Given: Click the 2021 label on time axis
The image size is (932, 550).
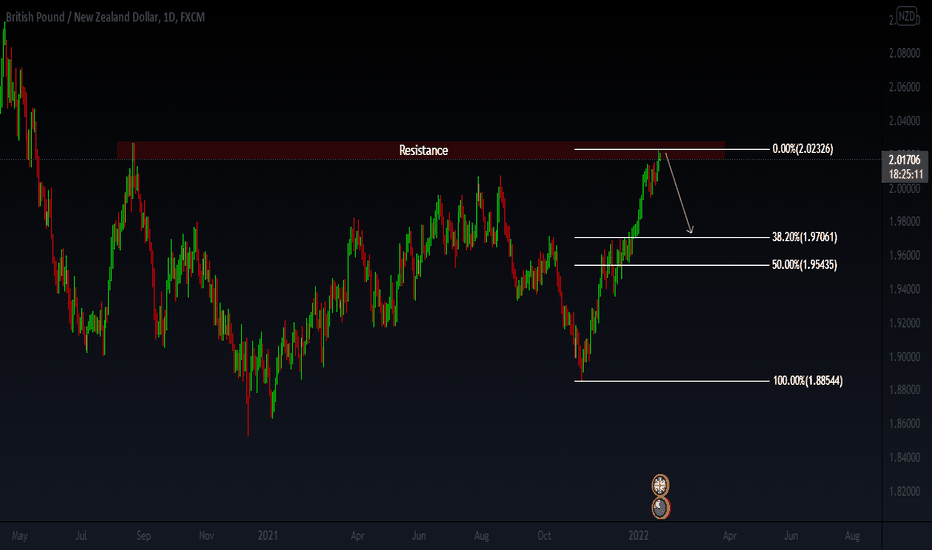Looking at the screenshot, I should (267, 536).
